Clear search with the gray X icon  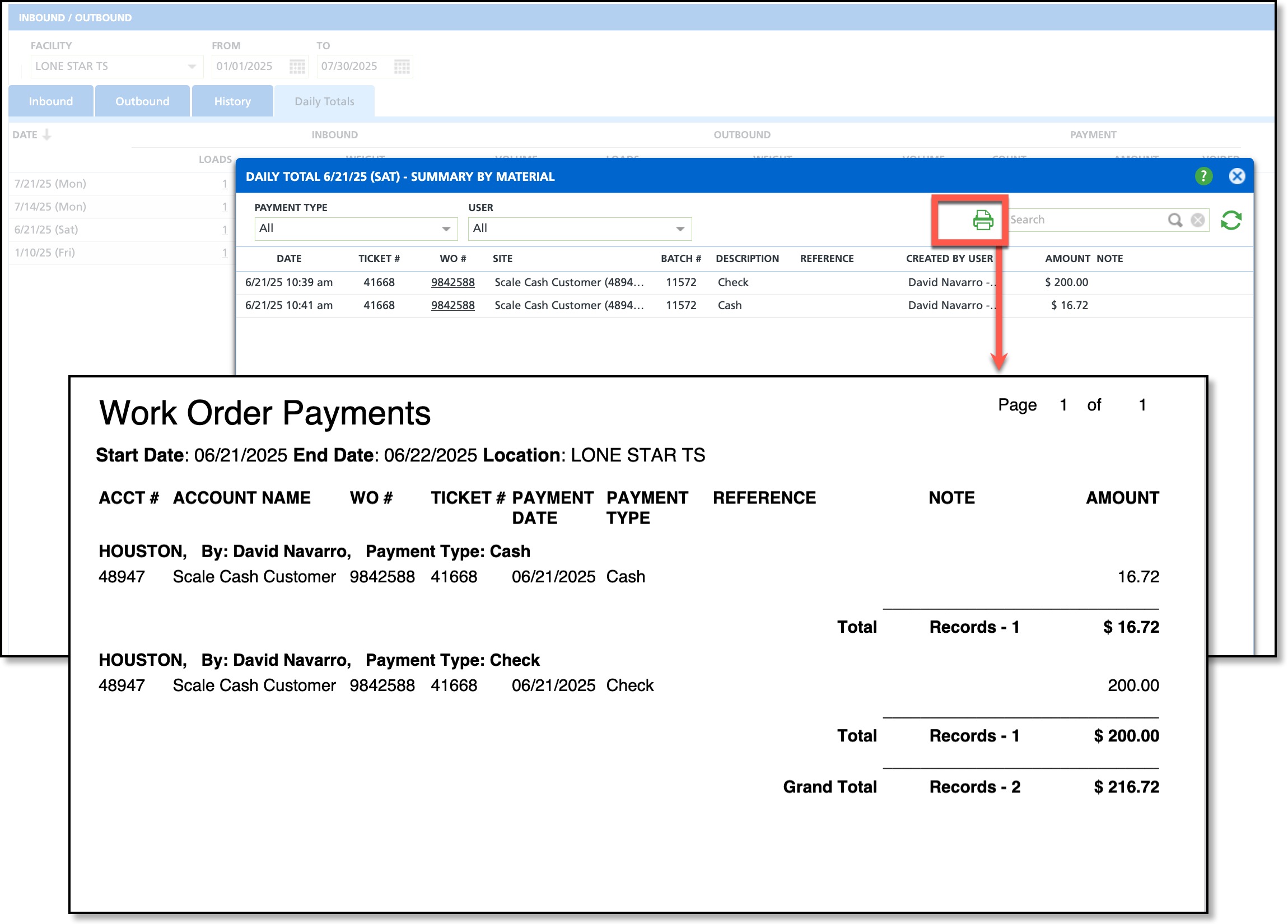pos(1197,220)
